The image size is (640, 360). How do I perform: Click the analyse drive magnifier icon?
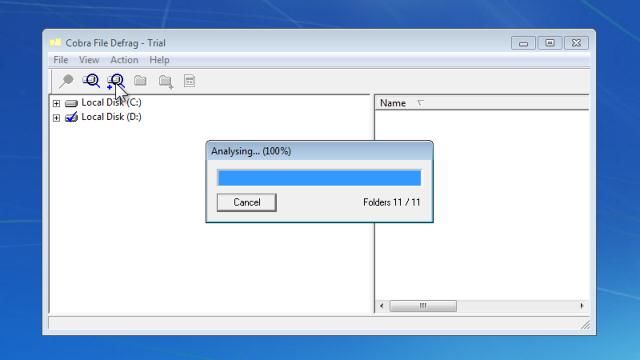pos(91,80)
